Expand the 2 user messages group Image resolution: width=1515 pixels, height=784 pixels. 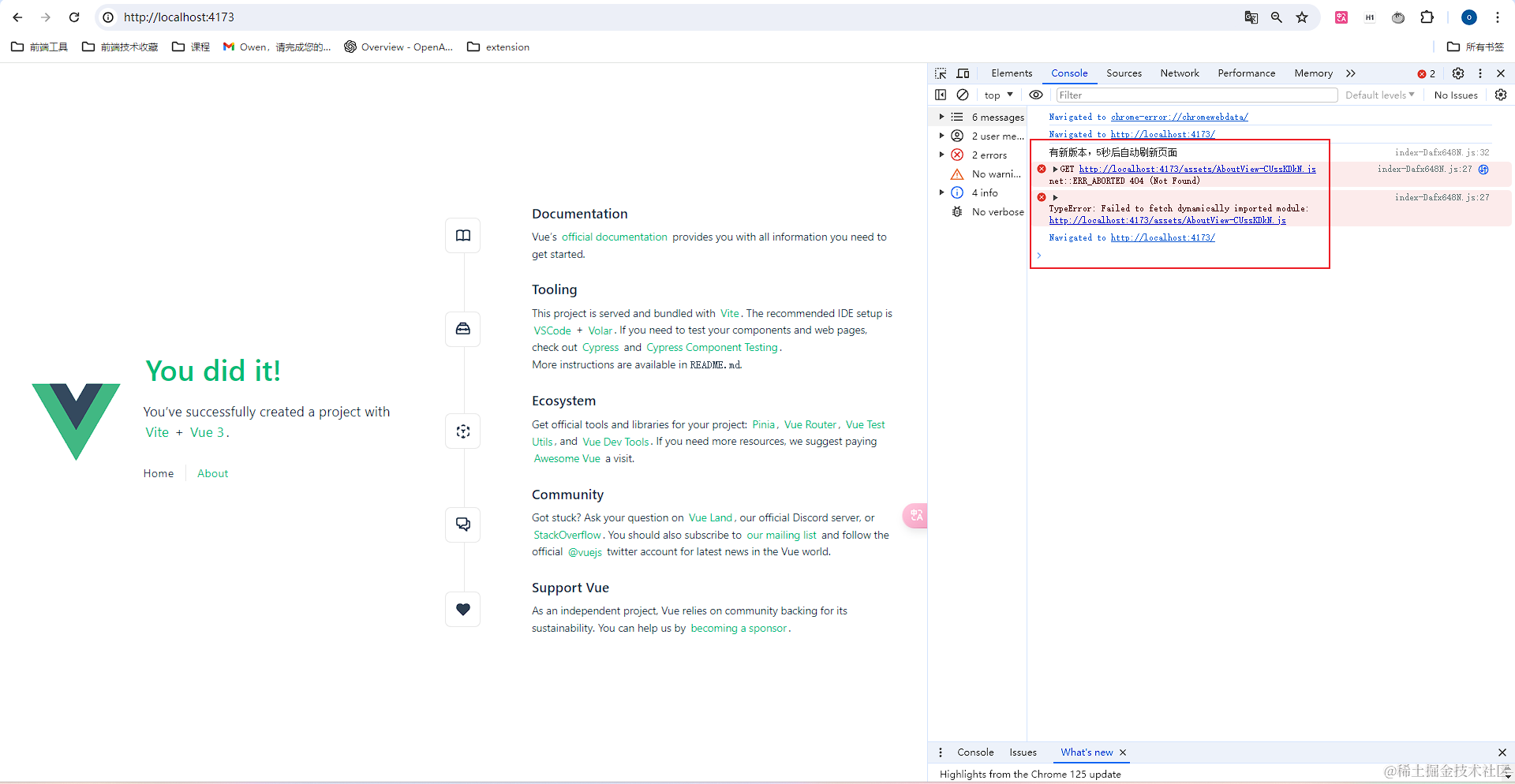[941, 136]
